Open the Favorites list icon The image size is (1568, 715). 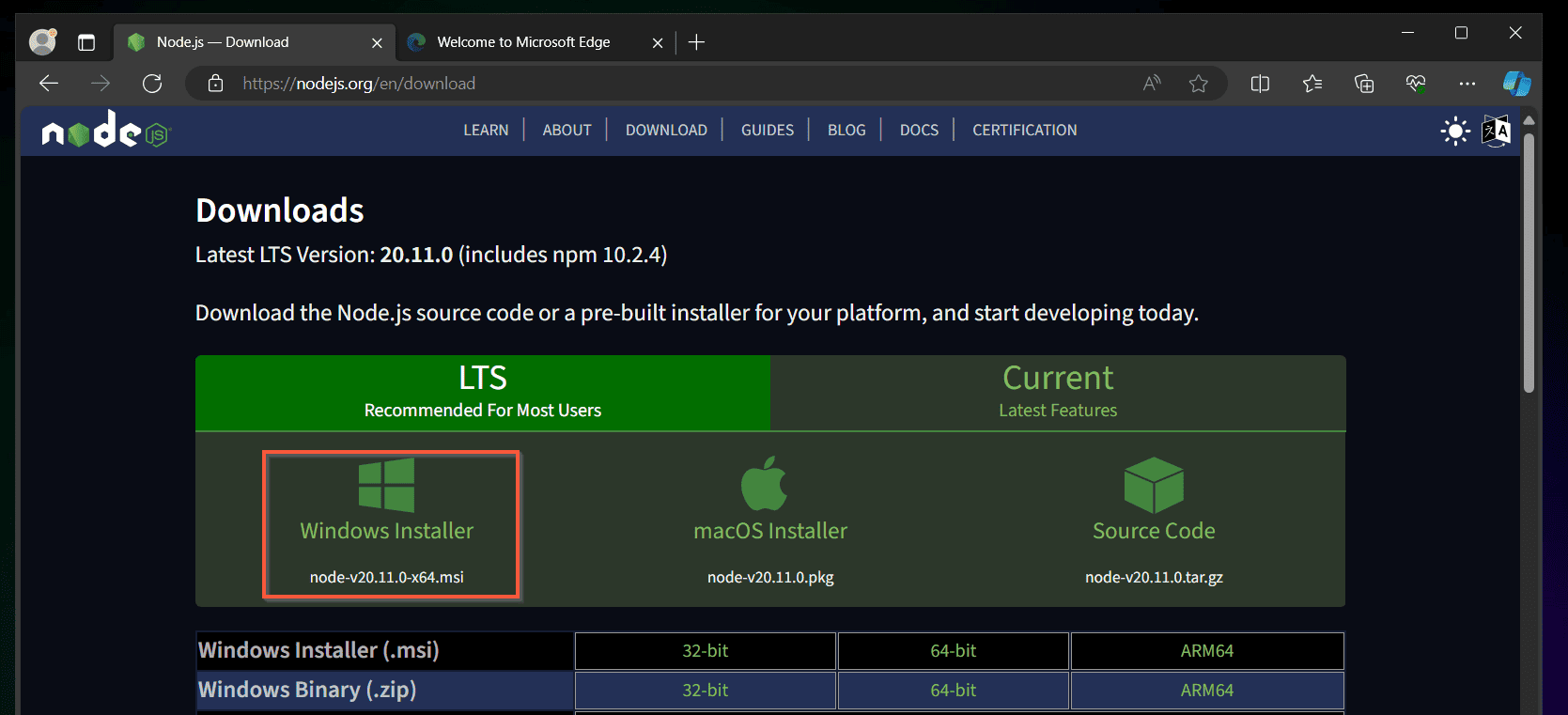point(1312,84)
